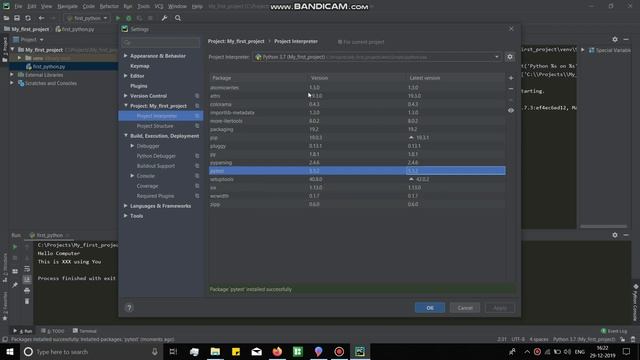Viewport: 640px width, 360px height.
Task: Click the print icon in Run panel
Action: point(27,290)
